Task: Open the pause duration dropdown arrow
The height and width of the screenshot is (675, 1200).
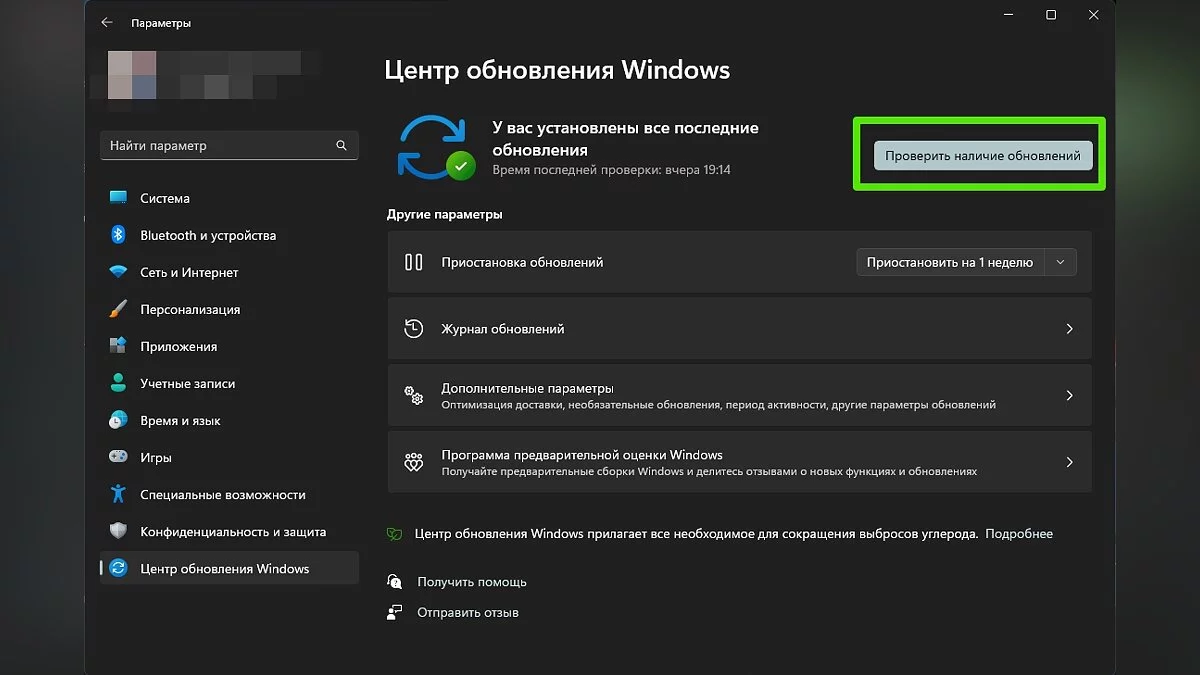Action: pos(1060,262)
